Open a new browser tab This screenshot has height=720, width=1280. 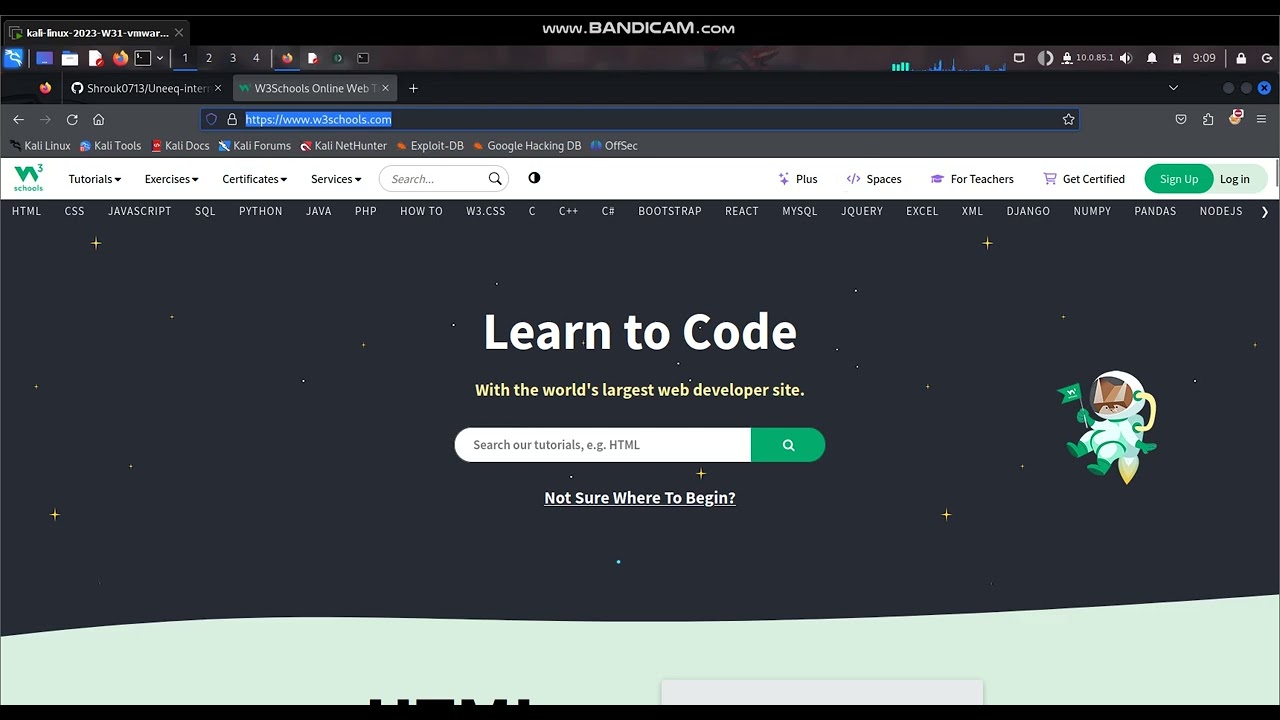(x=413, y=88)
